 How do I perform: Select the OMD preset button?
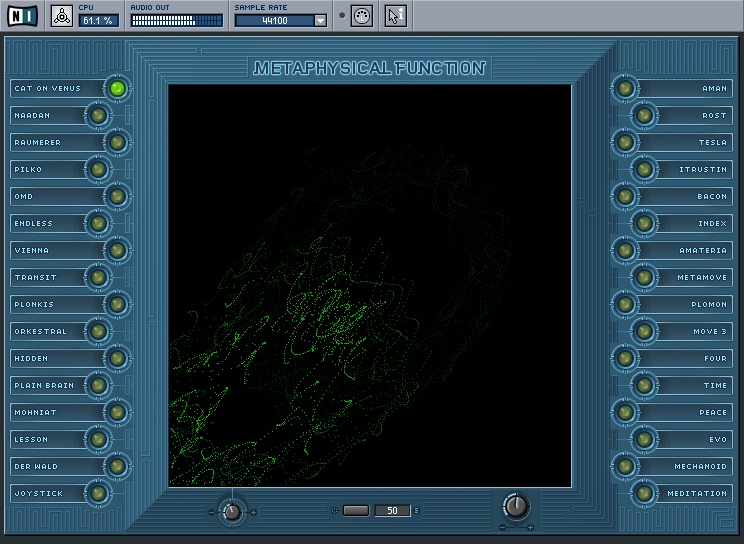click(117, 197)
